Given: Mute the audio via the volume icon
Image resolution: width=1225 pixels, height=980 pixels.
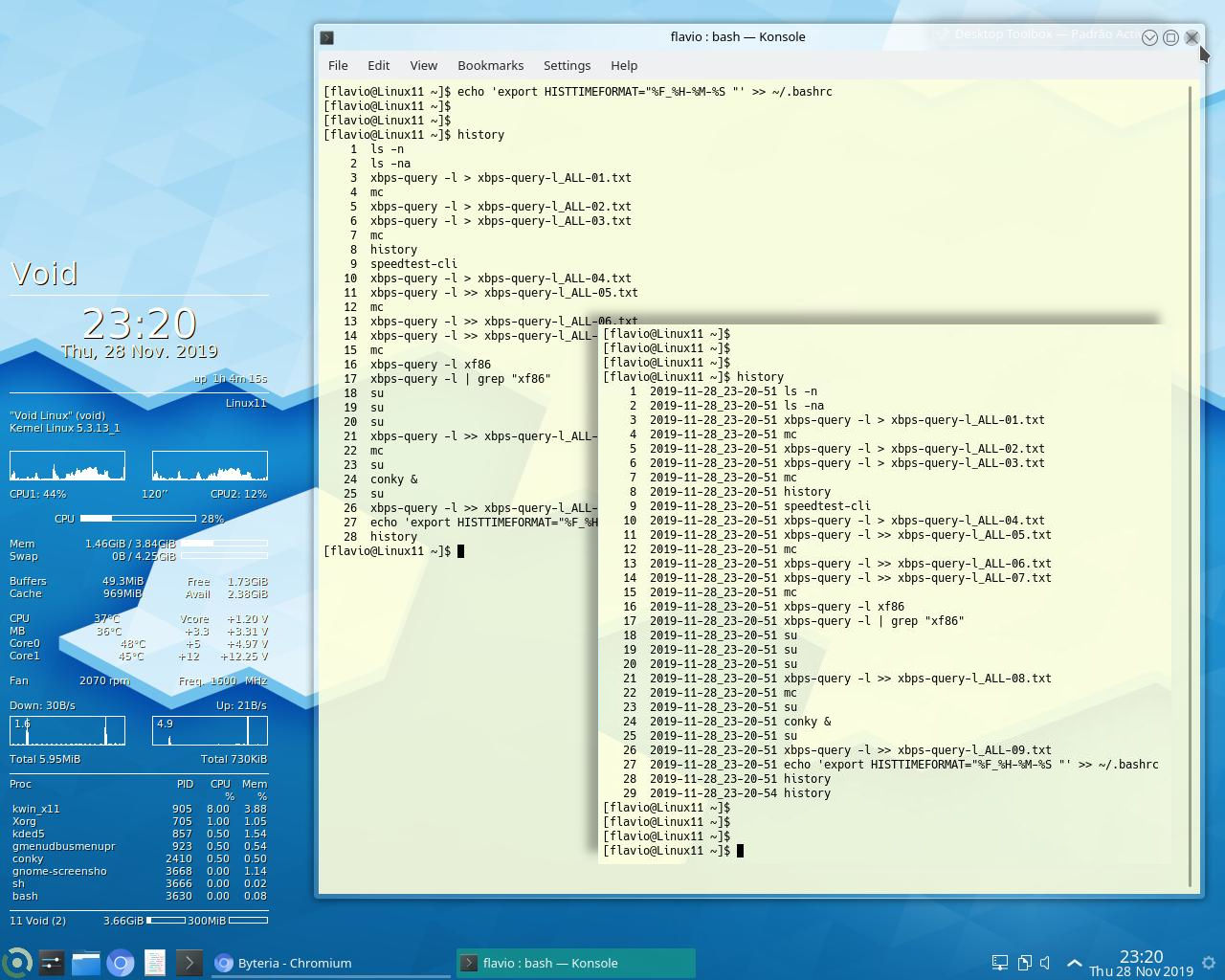Looking at the screenshot, I should 1044,963.
